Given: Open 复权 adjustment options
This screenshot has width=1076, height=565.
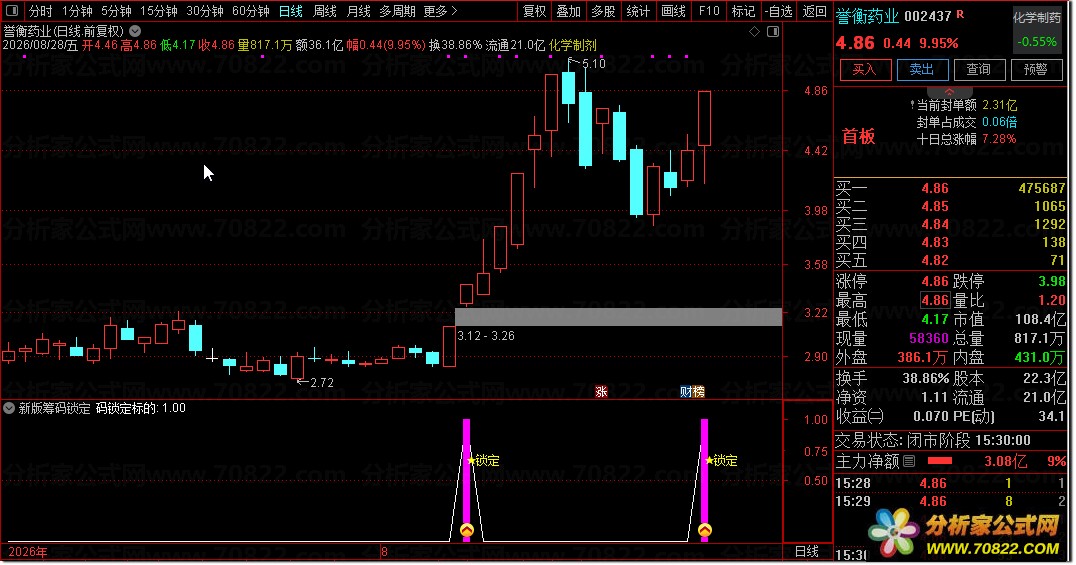Looking at the screenshot, I should (534, 11).
